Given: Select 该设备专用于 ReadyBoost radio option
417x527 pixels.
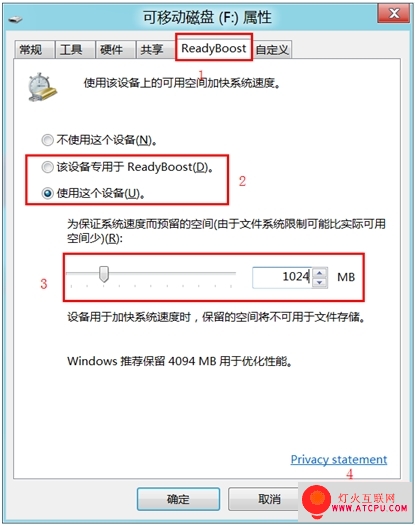Looking at the screenshot, I should tap(47, 167).
